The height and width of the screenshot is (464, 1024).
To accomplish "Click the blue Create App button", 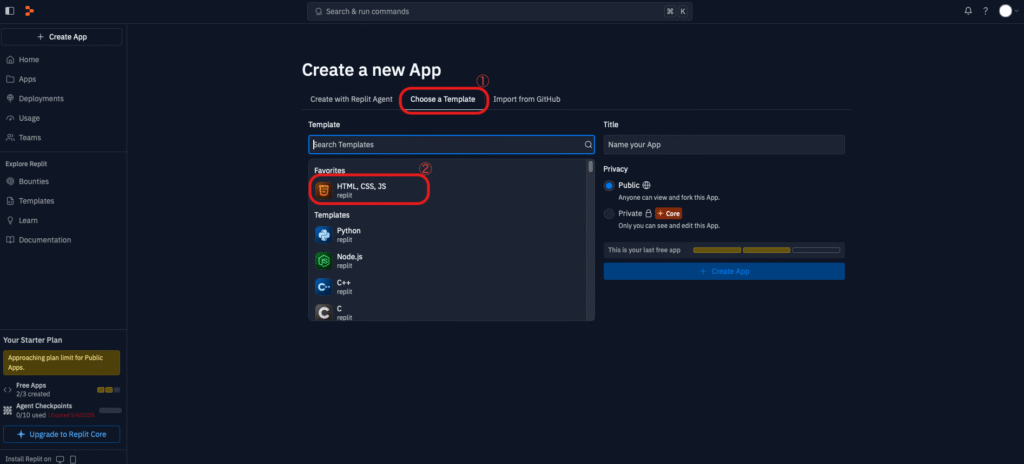I will coord(724,271).
